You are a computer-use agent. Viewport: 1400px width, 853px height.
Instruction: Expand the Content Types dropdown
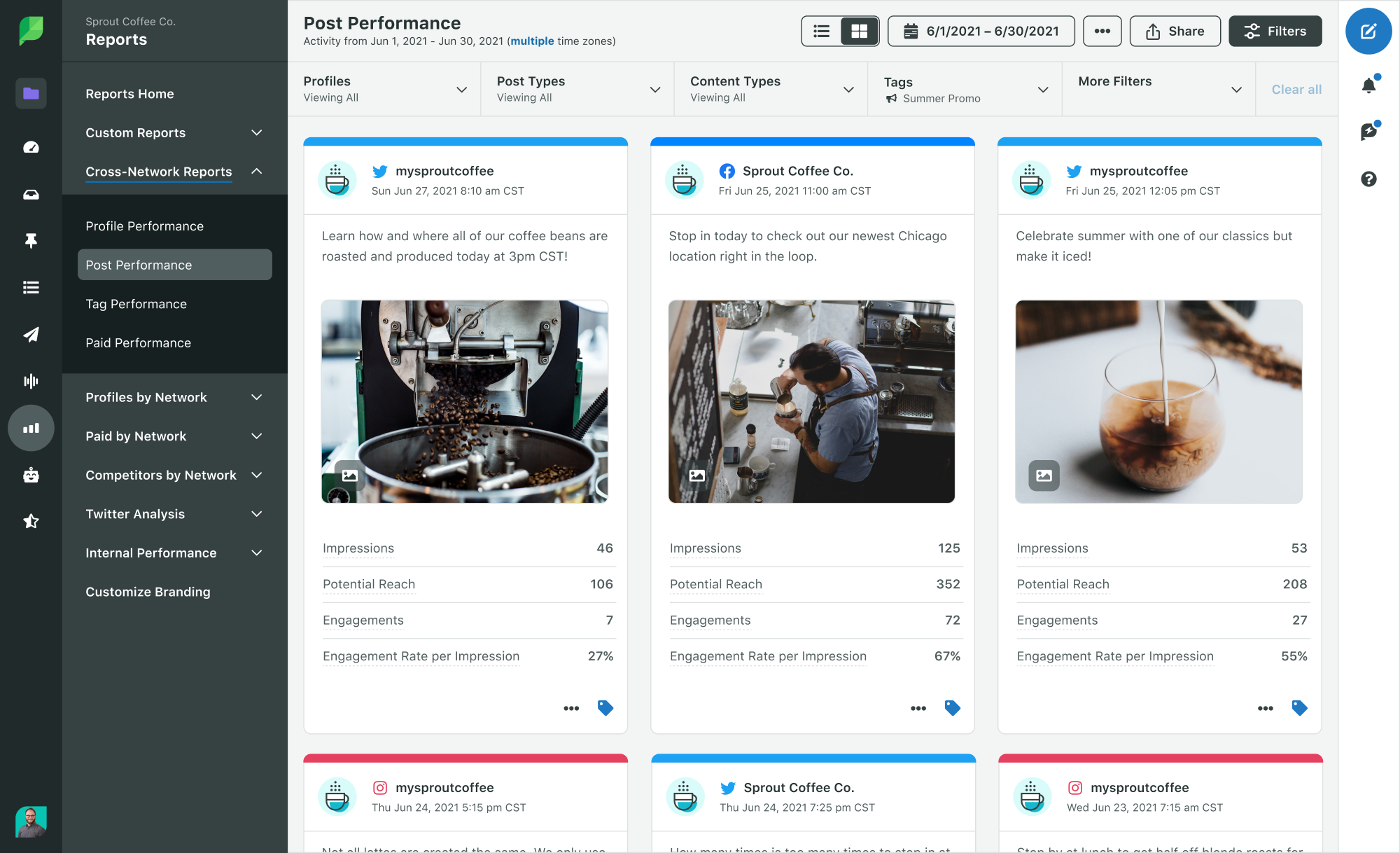847,88
